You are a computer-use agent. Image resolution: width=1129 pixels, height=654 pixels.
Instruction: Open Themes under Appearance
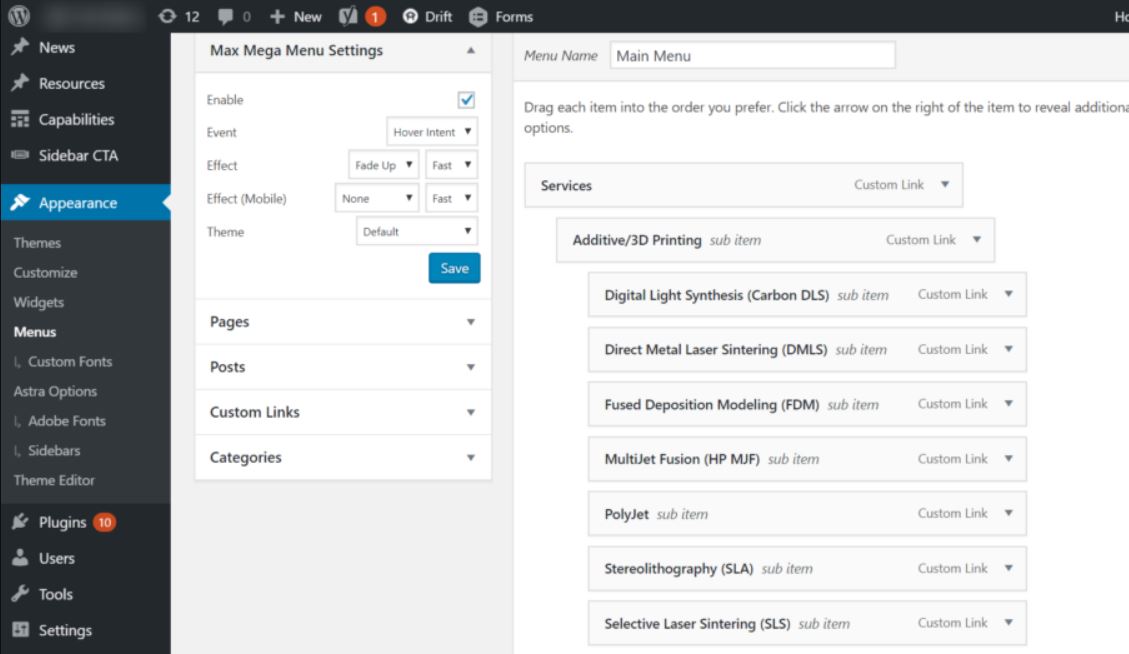(37, 243)
